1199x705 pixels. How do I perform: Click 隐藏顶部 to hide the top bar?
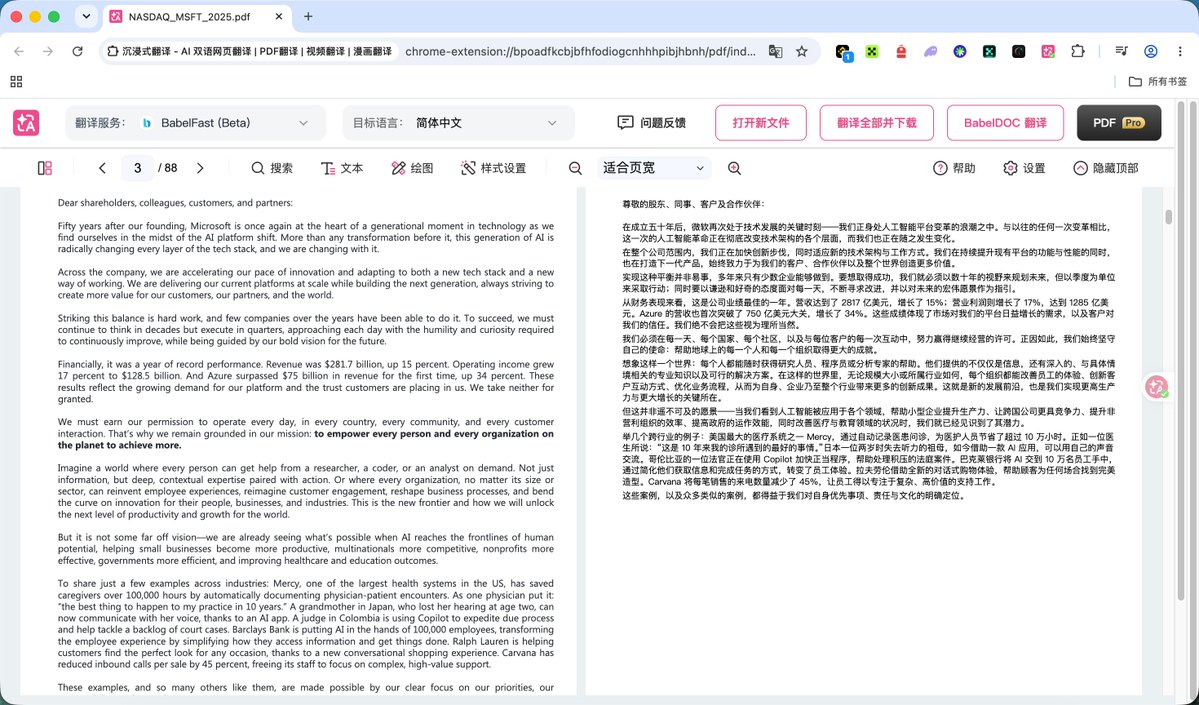coord(1106,168)
